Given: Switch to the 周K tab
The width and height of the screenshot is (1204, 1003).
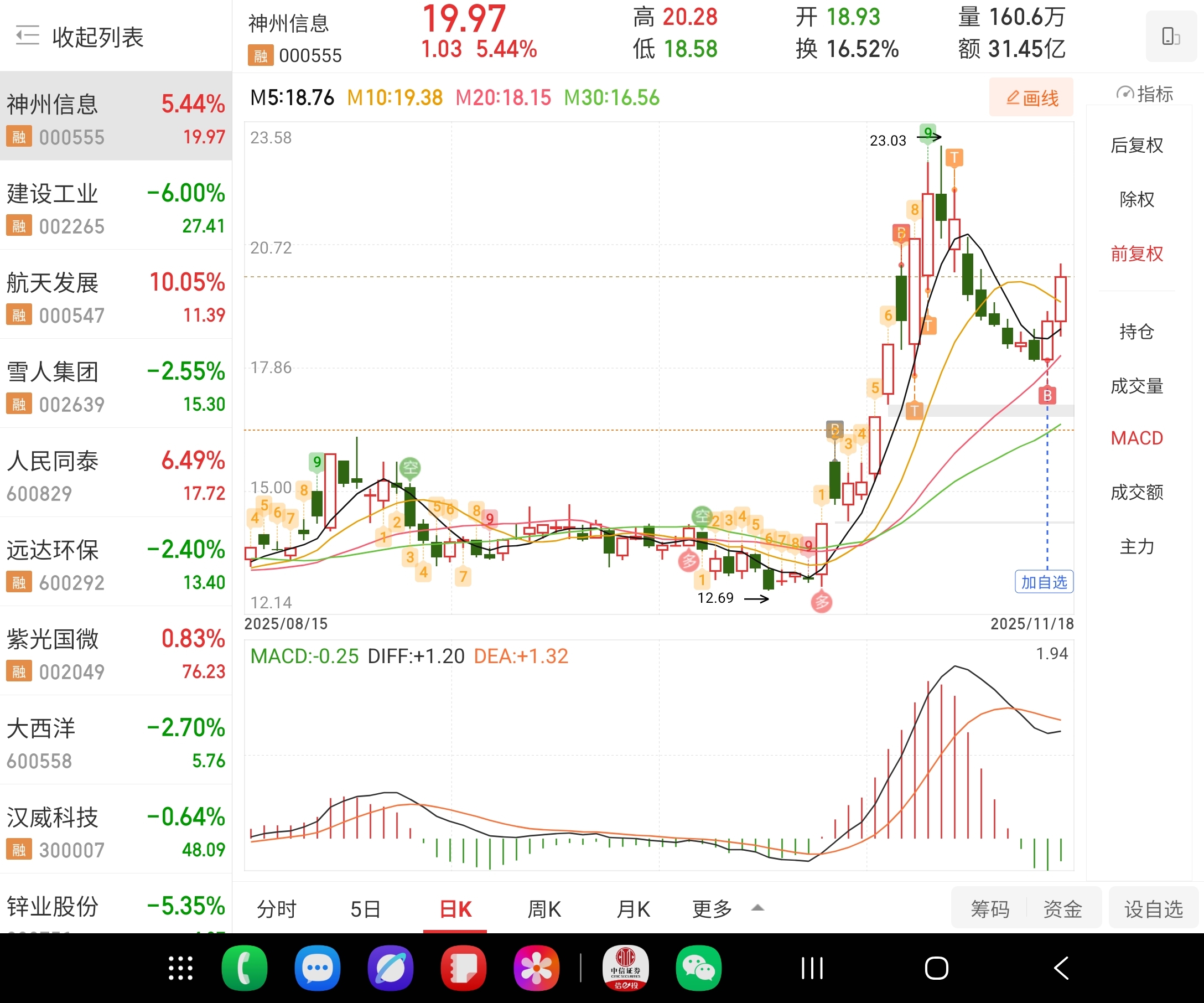Looking at the screenshot, I should click(x=543, y=909).
